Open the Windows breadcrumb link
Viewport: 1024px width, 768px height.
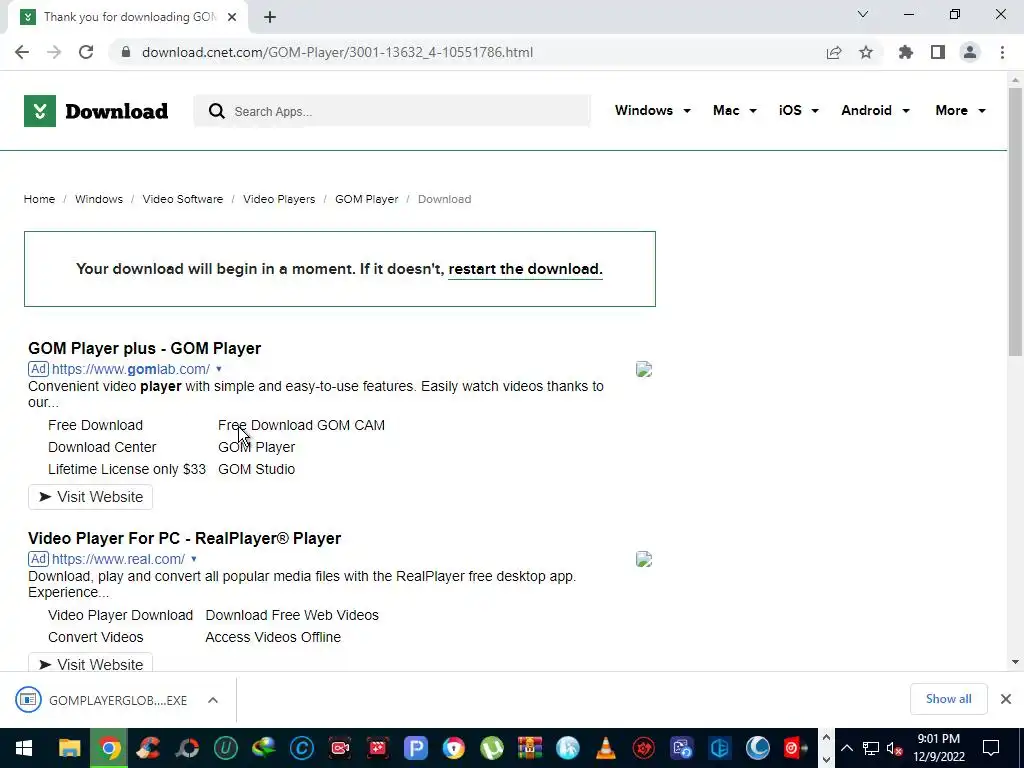click(x=99, y=199)
